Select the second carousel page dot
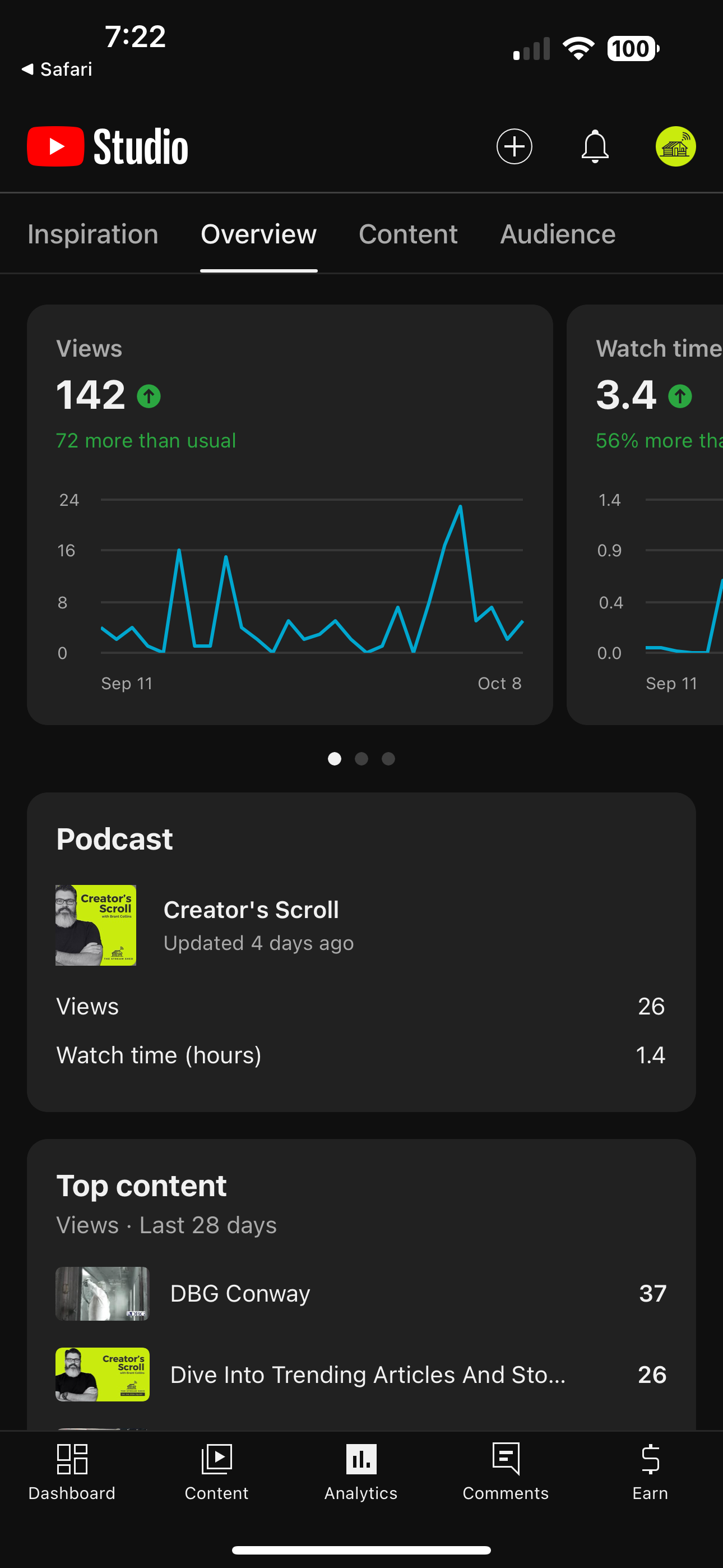Image resolution: width=723 pixels, height=1568 pixels. click(361, 758)
